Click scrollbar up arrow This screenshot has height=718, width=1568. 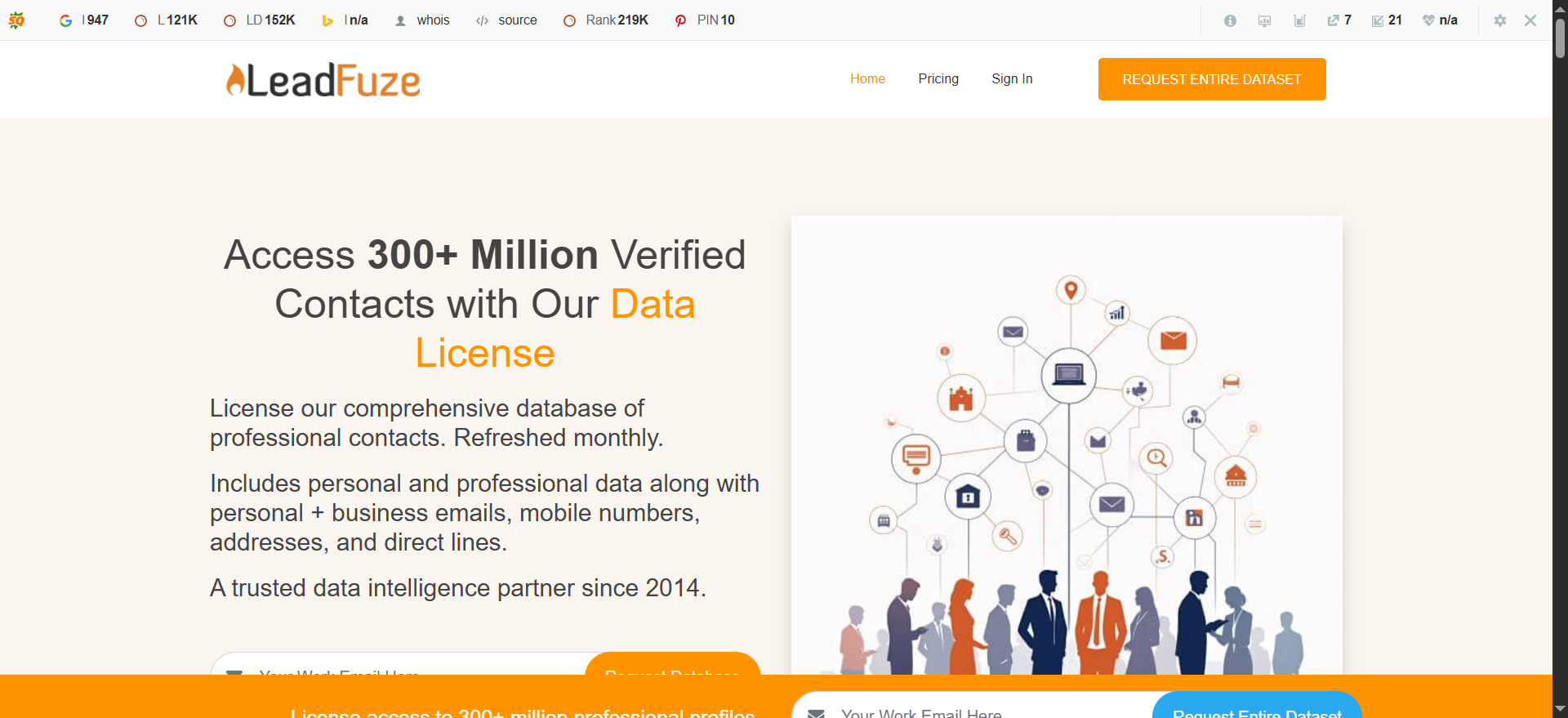(1560, 8)
